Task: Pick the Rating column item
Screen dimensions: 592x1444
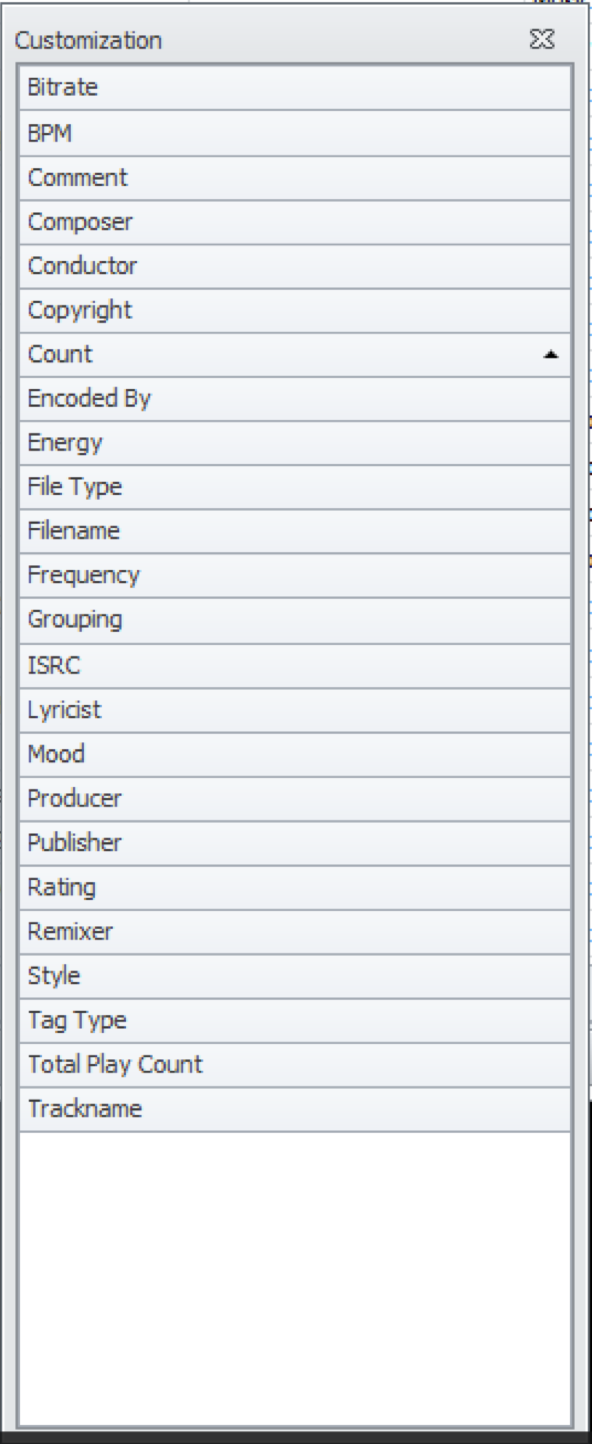Action: (x=295, y=888)
